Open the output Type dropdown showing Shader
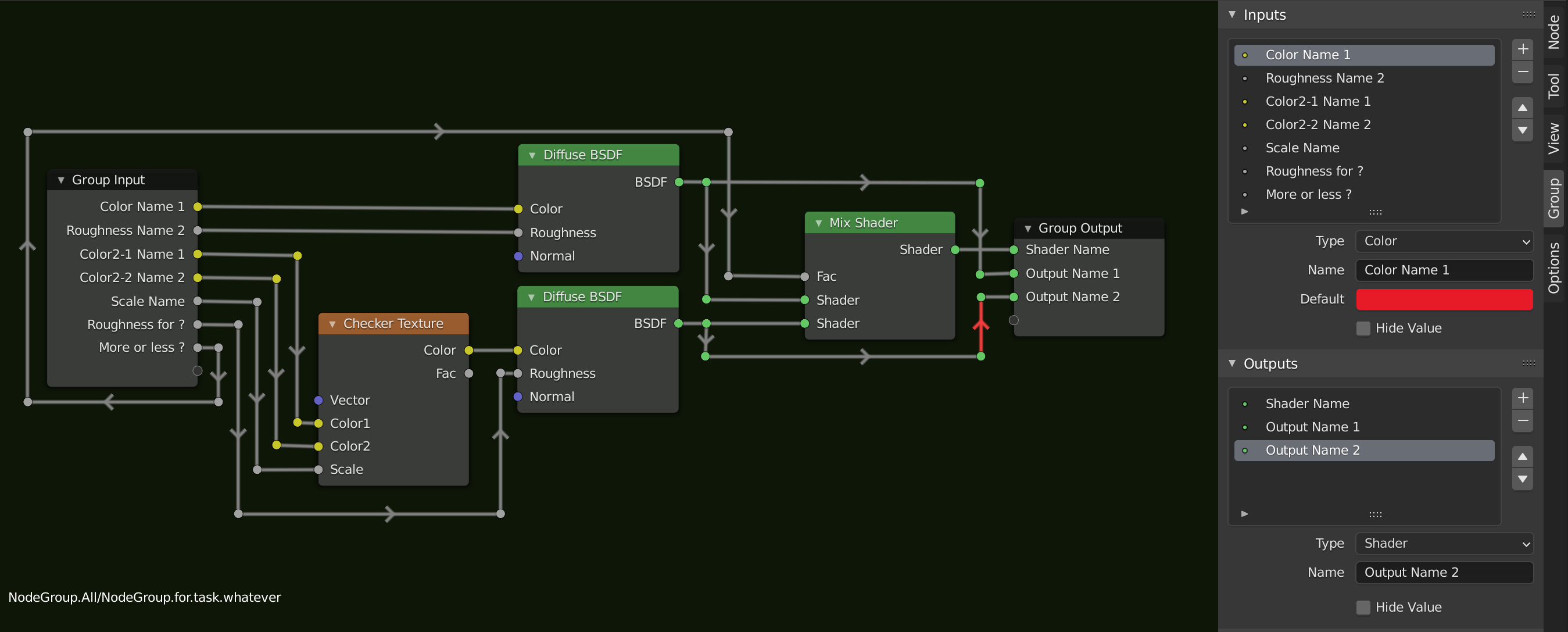Image resolution: width=1568 pixels, height=632 pixels. click(x=1444, y=543)
